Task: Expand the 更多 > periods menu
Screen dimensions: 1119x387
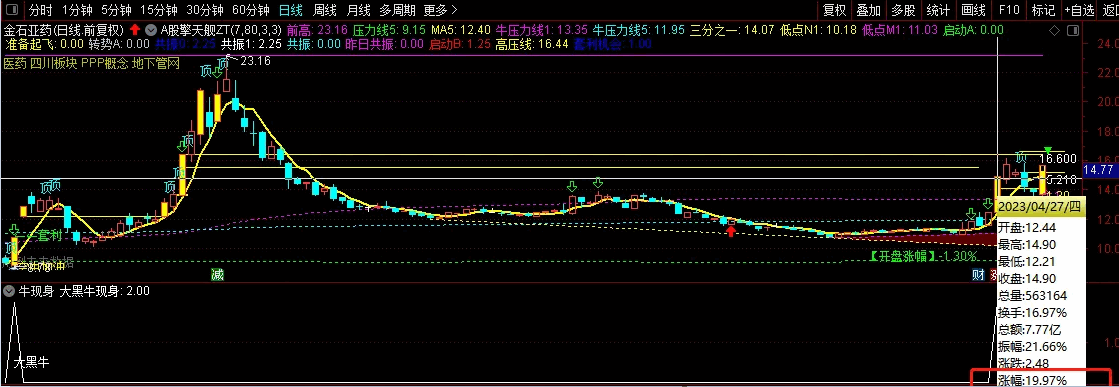Action: pyautogui.click(x=440, y=10)
